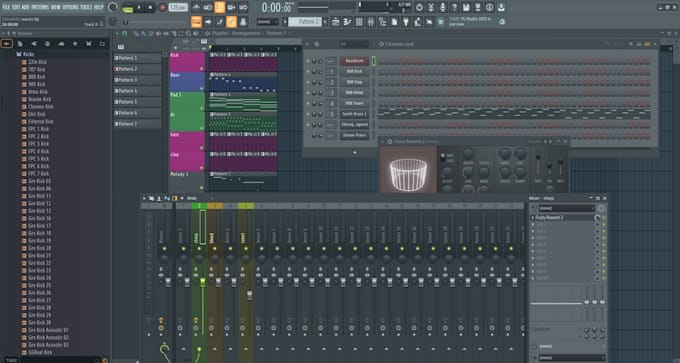This screenshot has width=680, height=363.
Task: Mute the bend mixer track LED
Action: [x=215, y=249]
